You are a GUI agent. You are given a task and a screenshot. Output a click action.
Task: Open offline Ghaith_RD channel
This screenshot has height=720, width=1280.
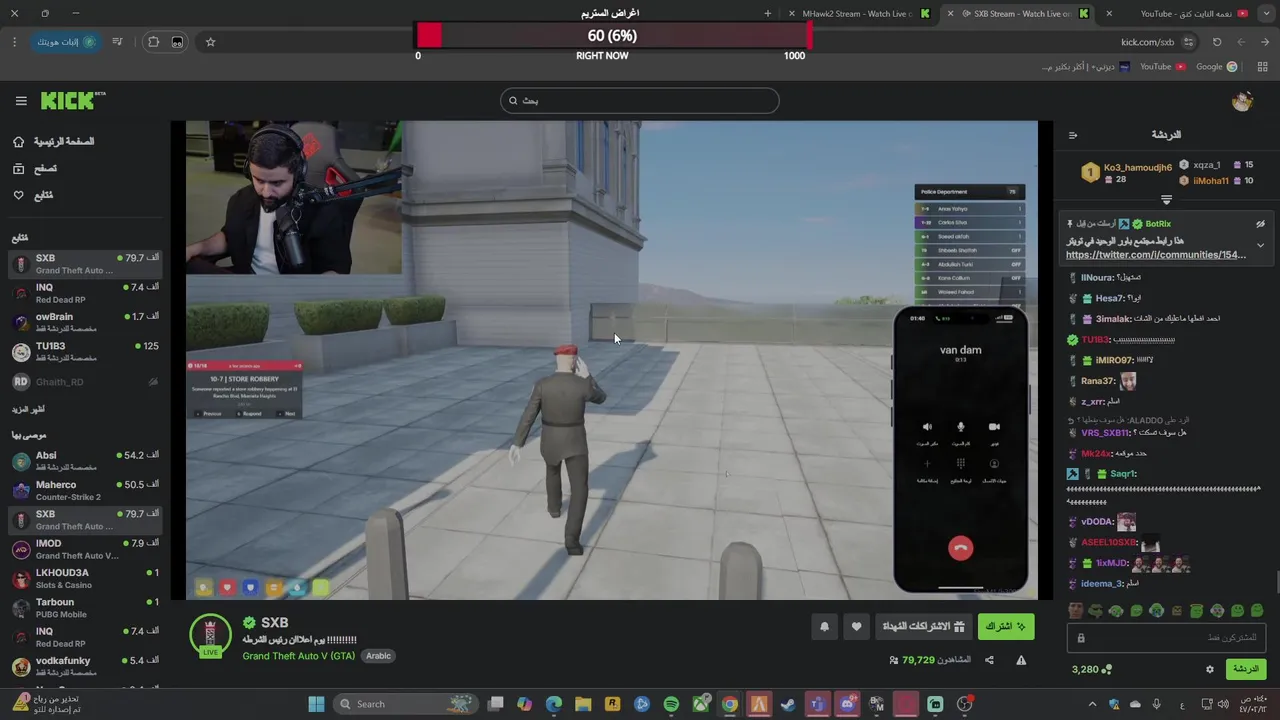point(84,382)
